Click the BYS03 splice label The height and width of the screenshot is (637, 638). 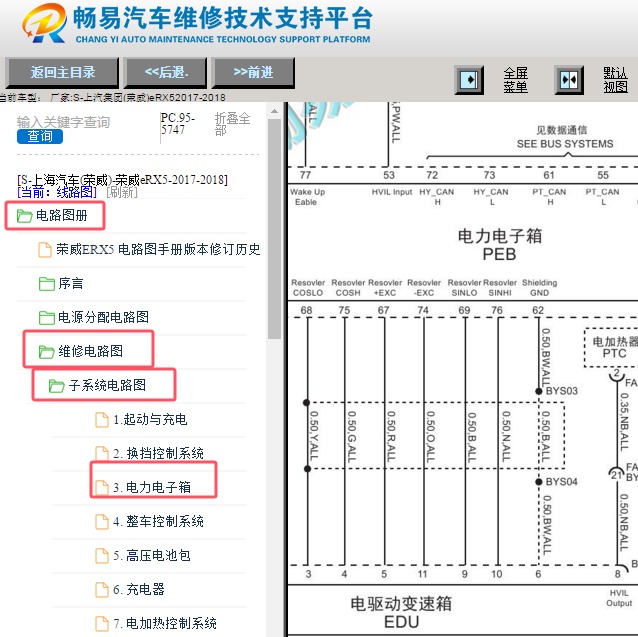click(562, 391)
